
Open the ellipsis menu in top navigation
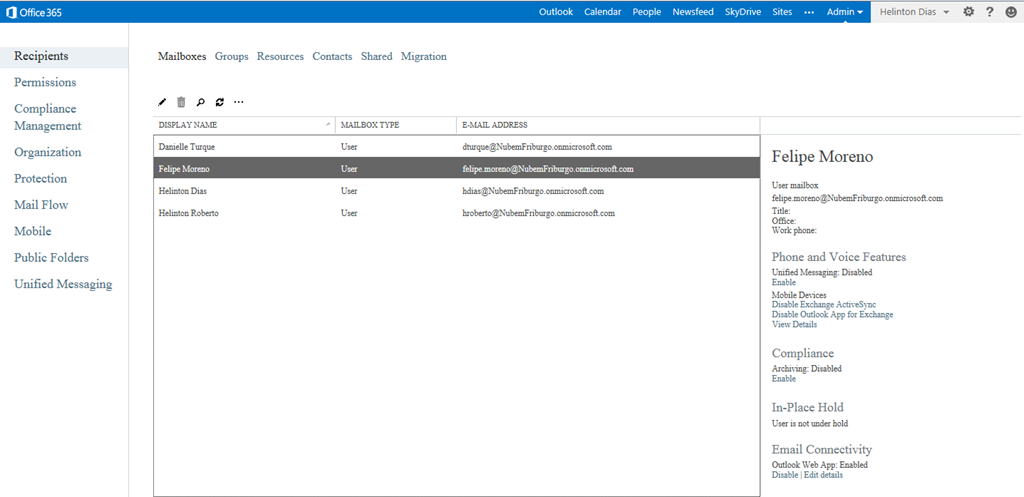tap(809, 12)
